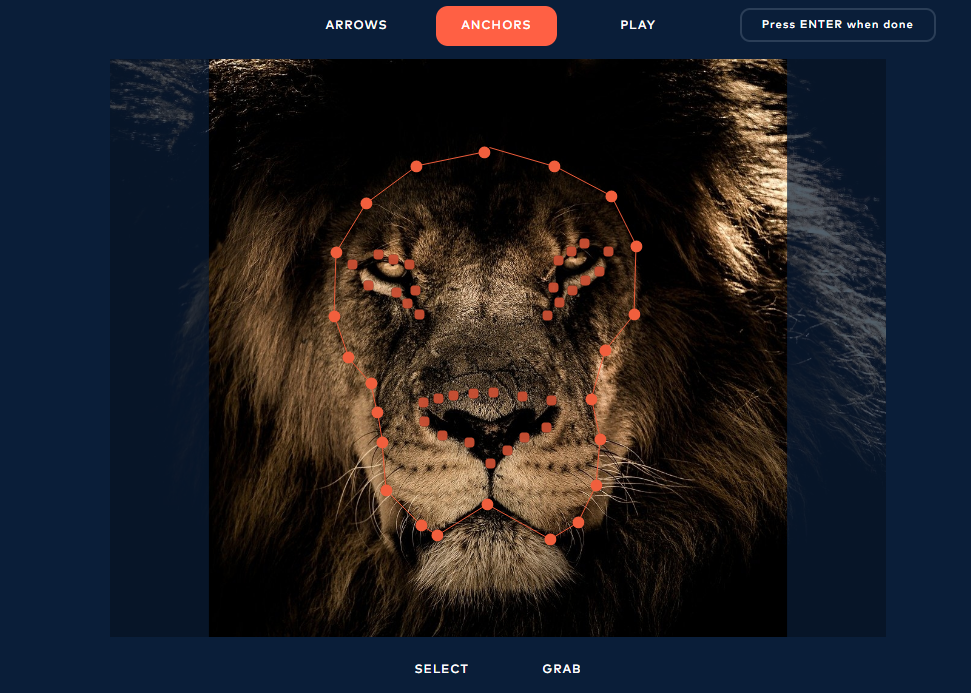Choose the SELECT mode
Image resolution: width=971 pixels, height=693 pixels.
(x=442, y=669)
